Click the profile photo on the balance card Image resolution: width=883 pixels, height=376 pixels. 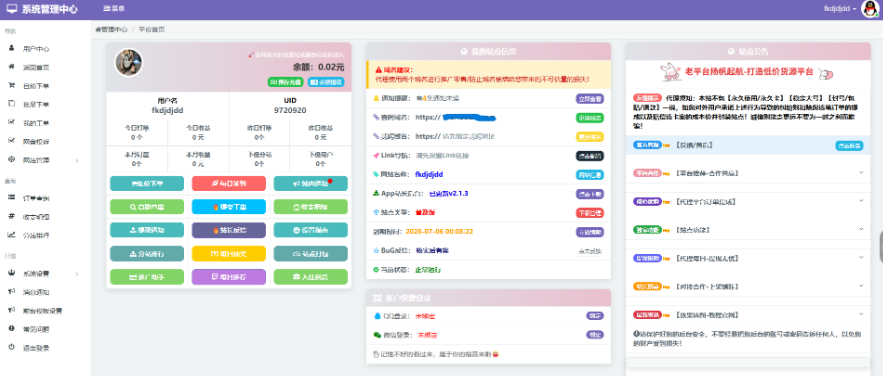tap(129, 62)
